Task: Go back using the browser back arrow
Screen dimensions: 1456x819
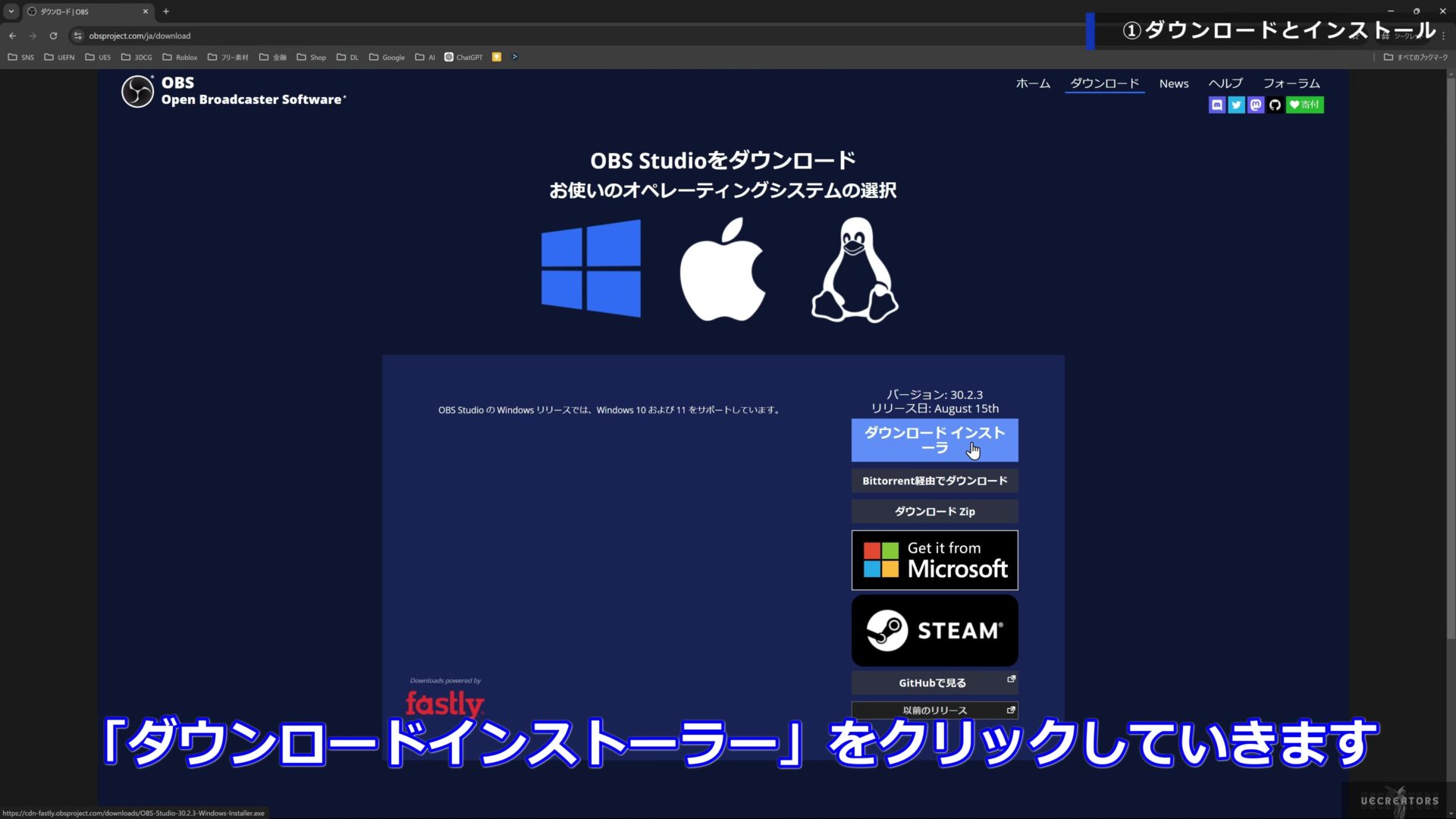Action: pyautogui.click(x=12, y=36)
